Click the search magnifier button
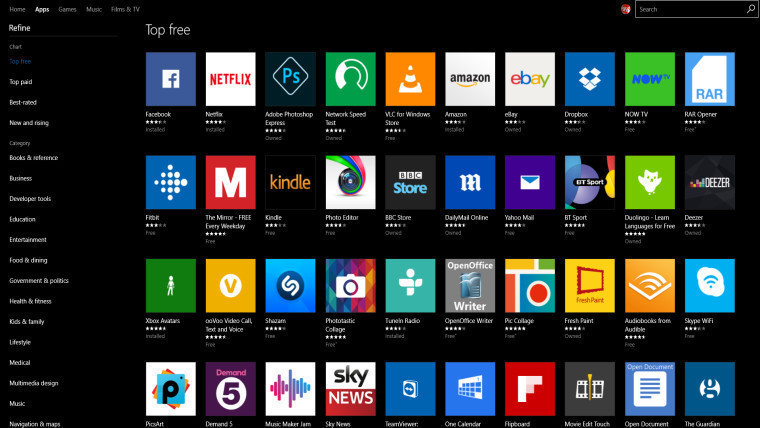The height and width of the screenshot is (428, 760). (751, 9)
